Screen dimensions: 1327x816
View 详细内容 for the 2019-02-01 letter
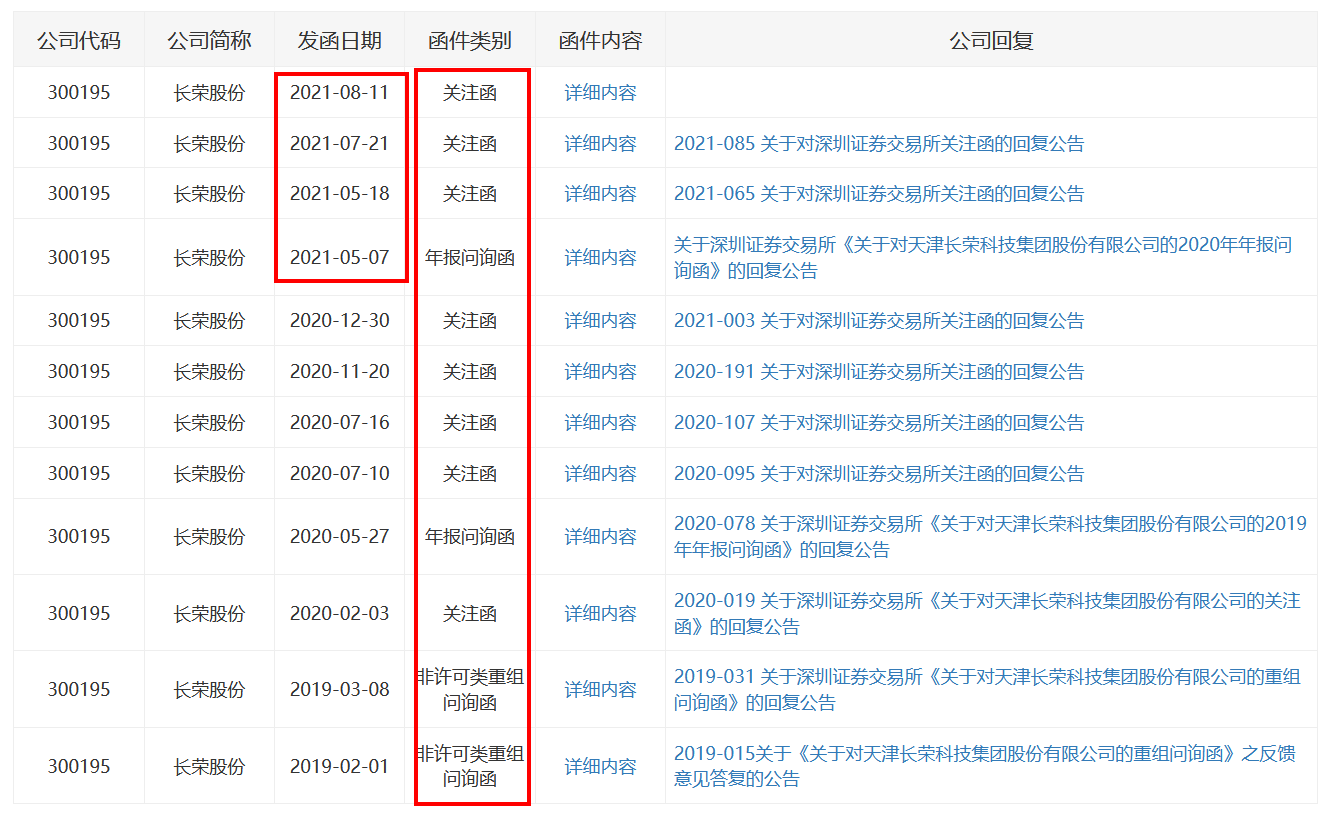tap(600, 767)
